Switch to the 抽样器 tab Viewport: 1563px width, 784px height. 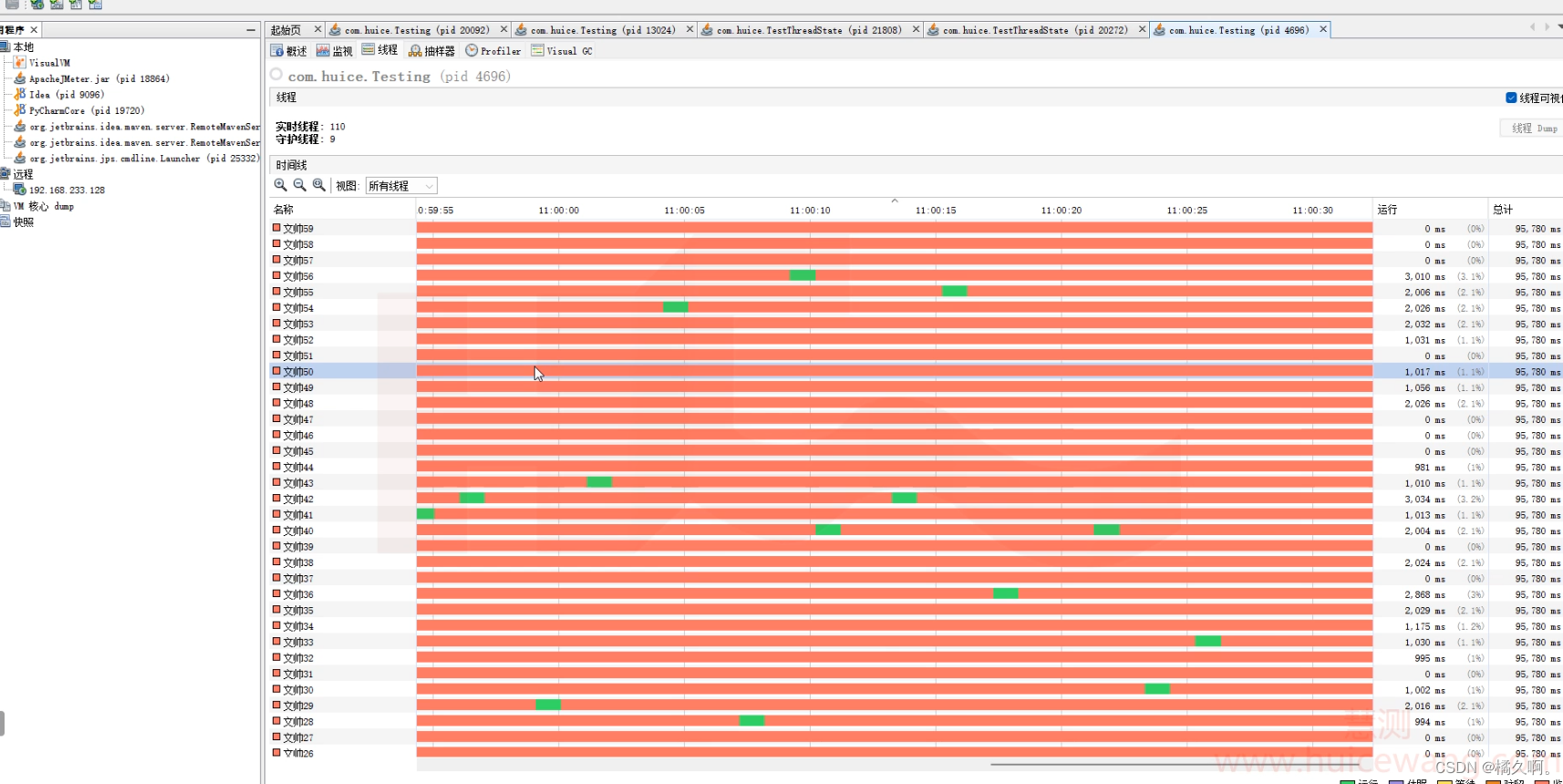[432, 51]
